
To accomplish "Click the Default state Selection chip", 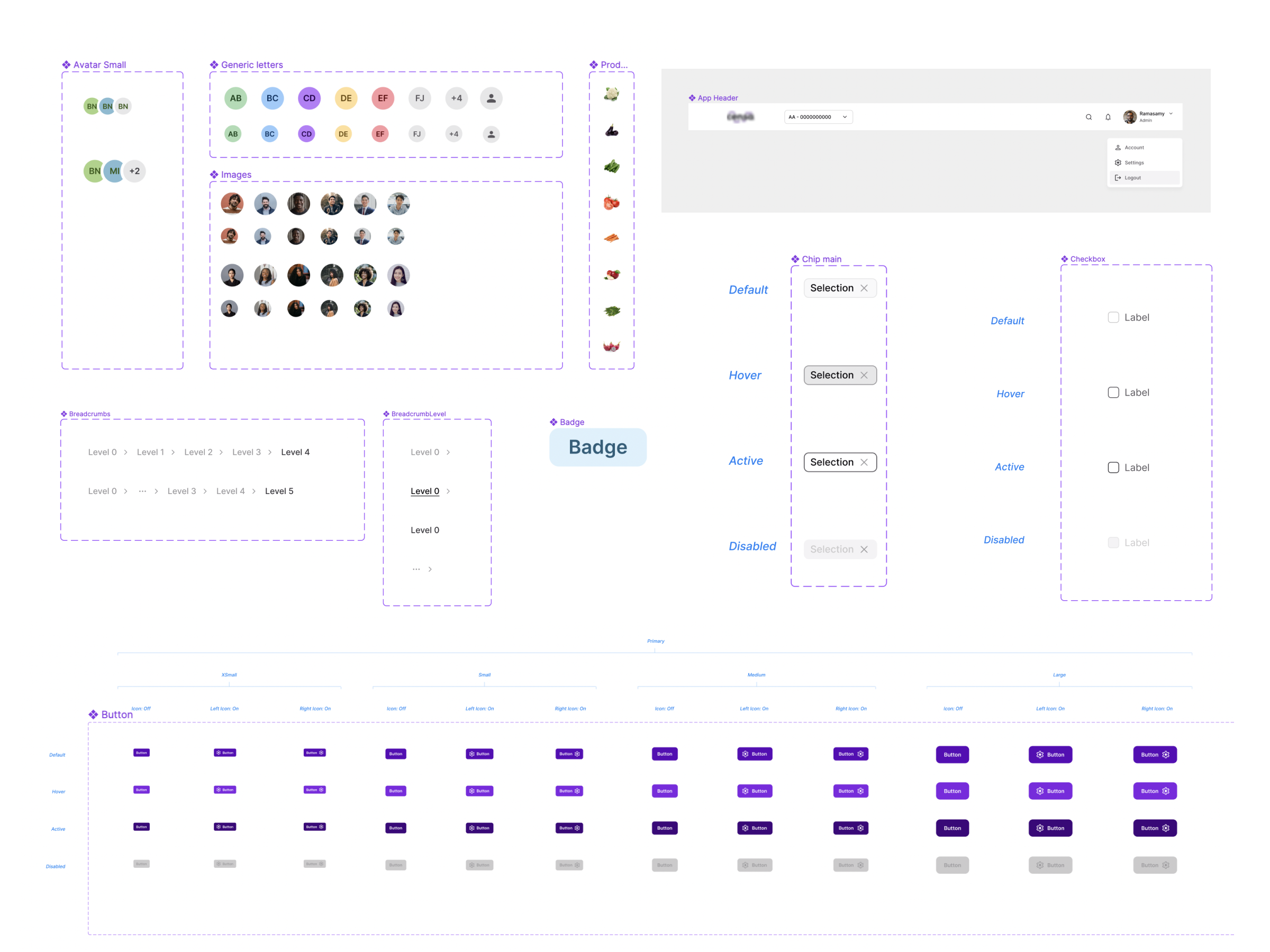I will [x=840, y=288].
